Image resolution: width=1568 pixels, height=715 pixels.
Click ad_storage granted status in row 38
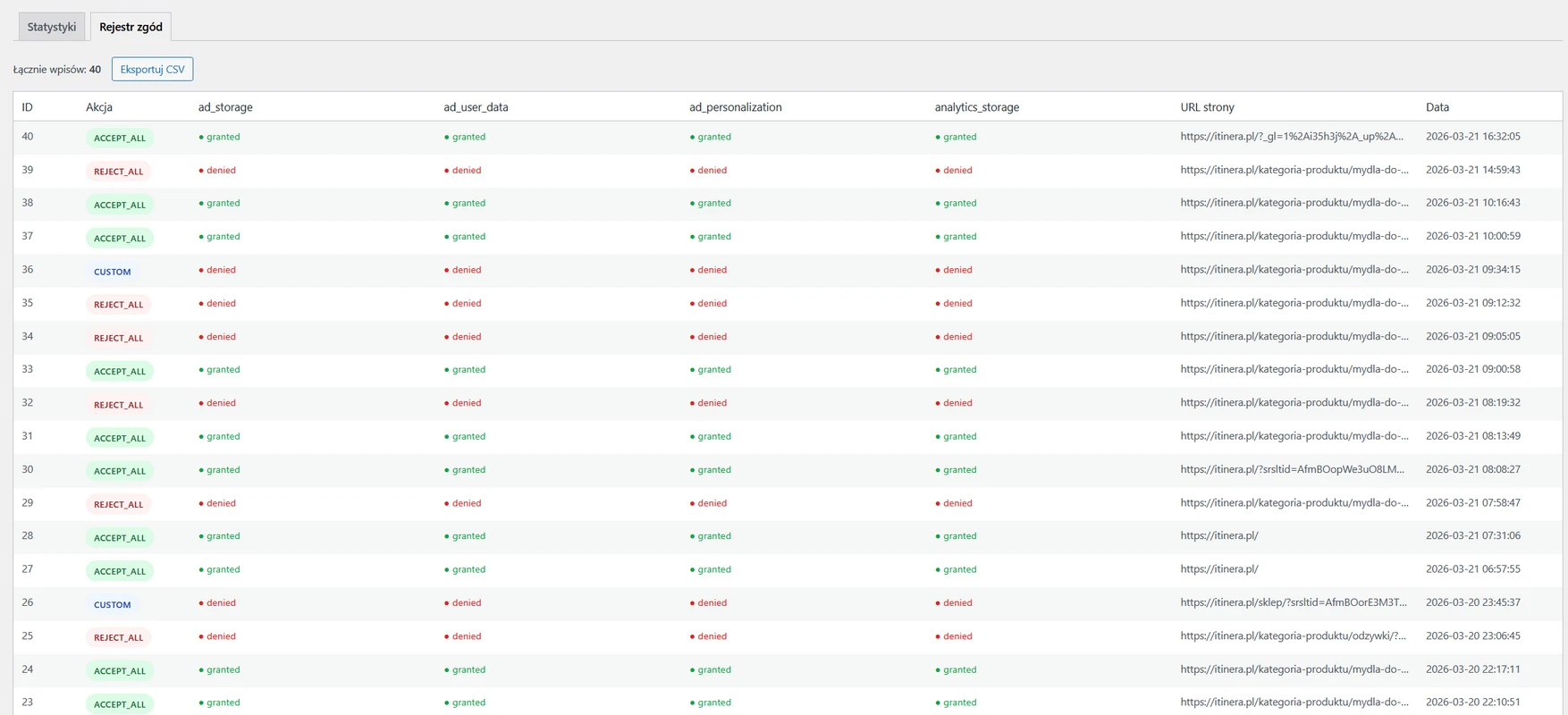click(x=220, y=204)
